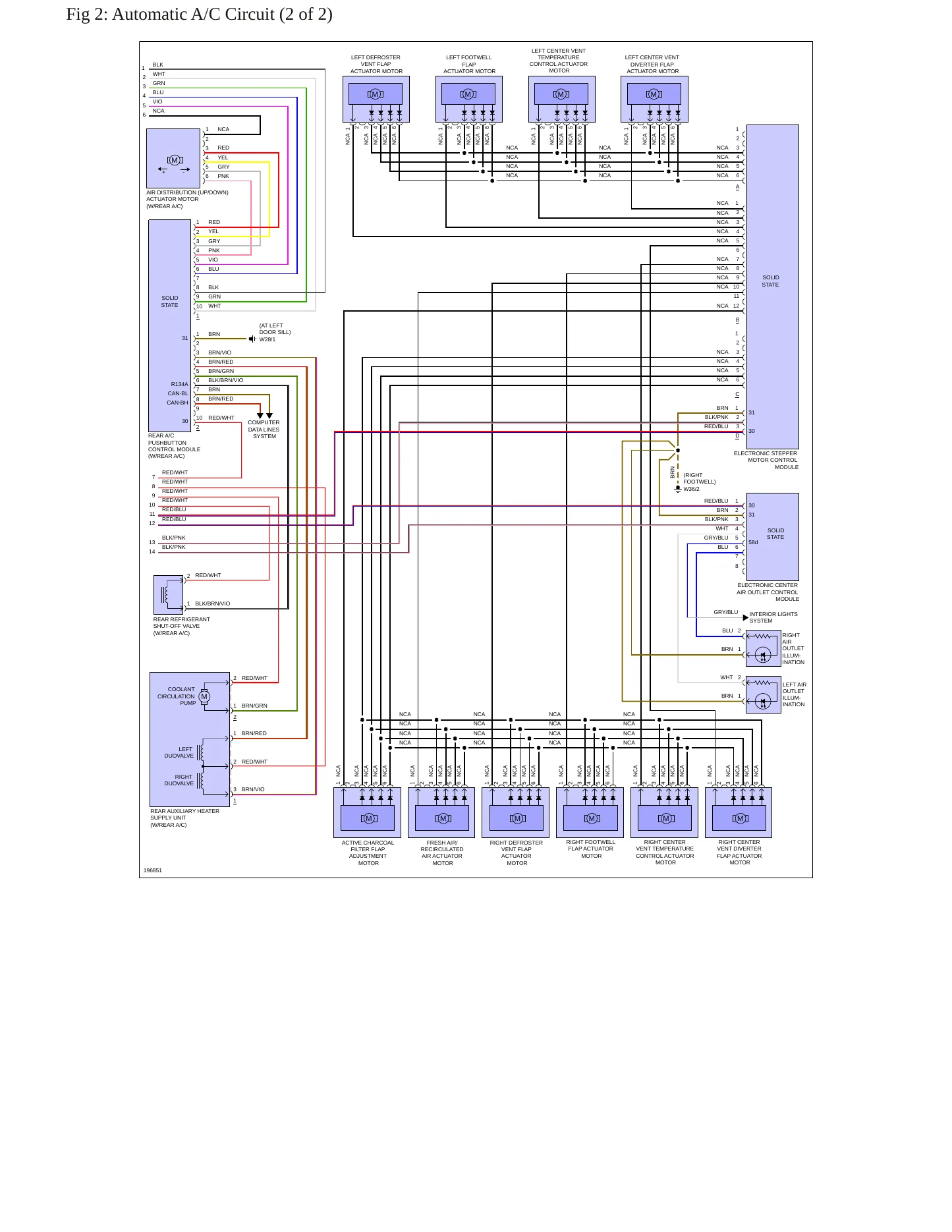Click the 'ELECTRONIC STEPPER MOTOR CONTROL MODULE' label
Image resolution: width=952 pixels, height=1232 pixels.
click(x=766, y=460)
